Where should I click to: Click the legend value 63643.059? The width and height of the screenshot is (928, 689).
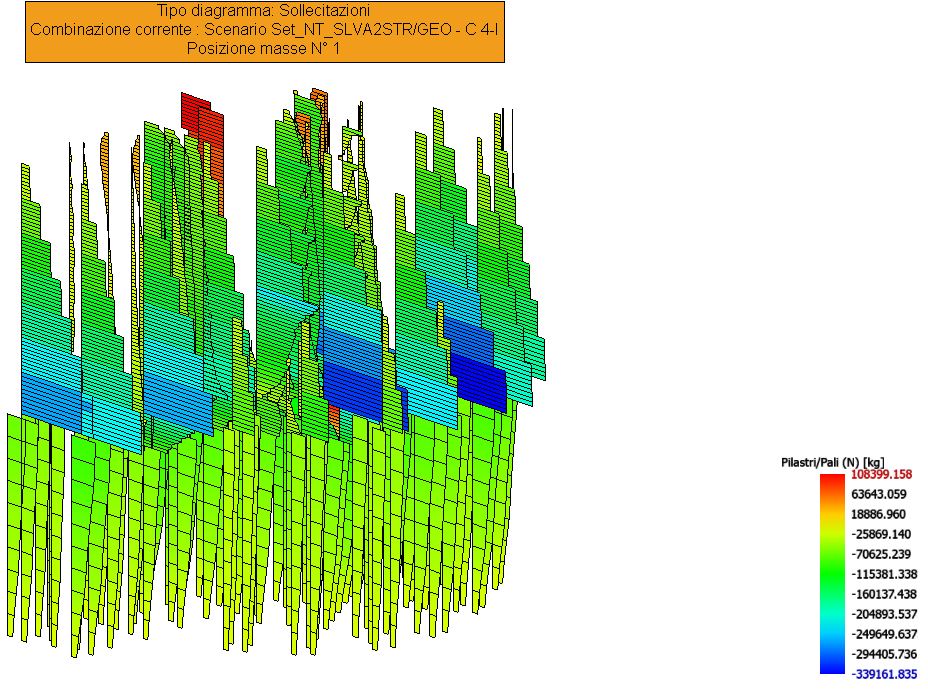click(878, 494)
